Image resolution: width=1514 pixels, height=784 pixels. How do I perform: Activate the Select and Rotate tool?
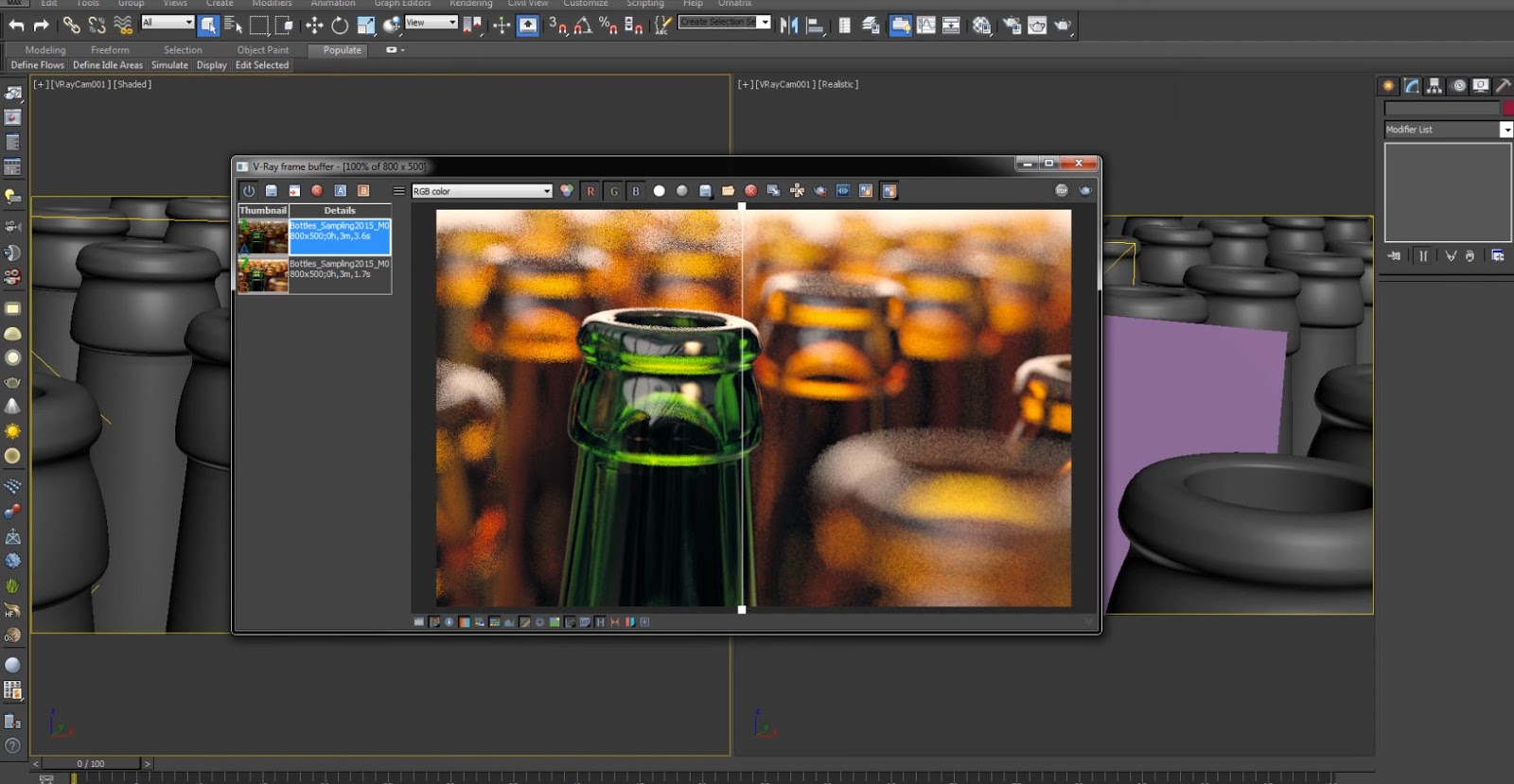click(x=340, y=26)
